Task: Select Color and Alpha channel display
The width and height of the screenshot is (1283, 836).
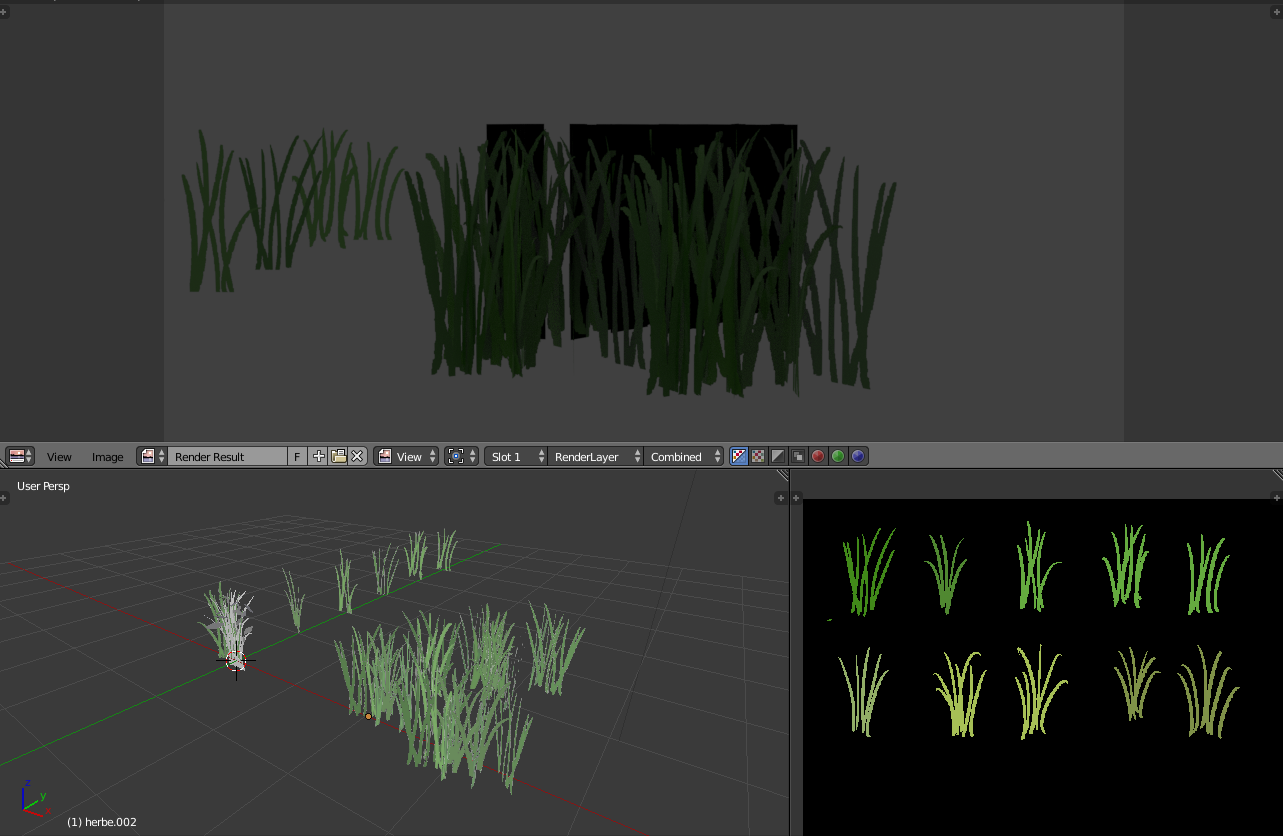Action: pyautogui.click(x=739, y=456)
